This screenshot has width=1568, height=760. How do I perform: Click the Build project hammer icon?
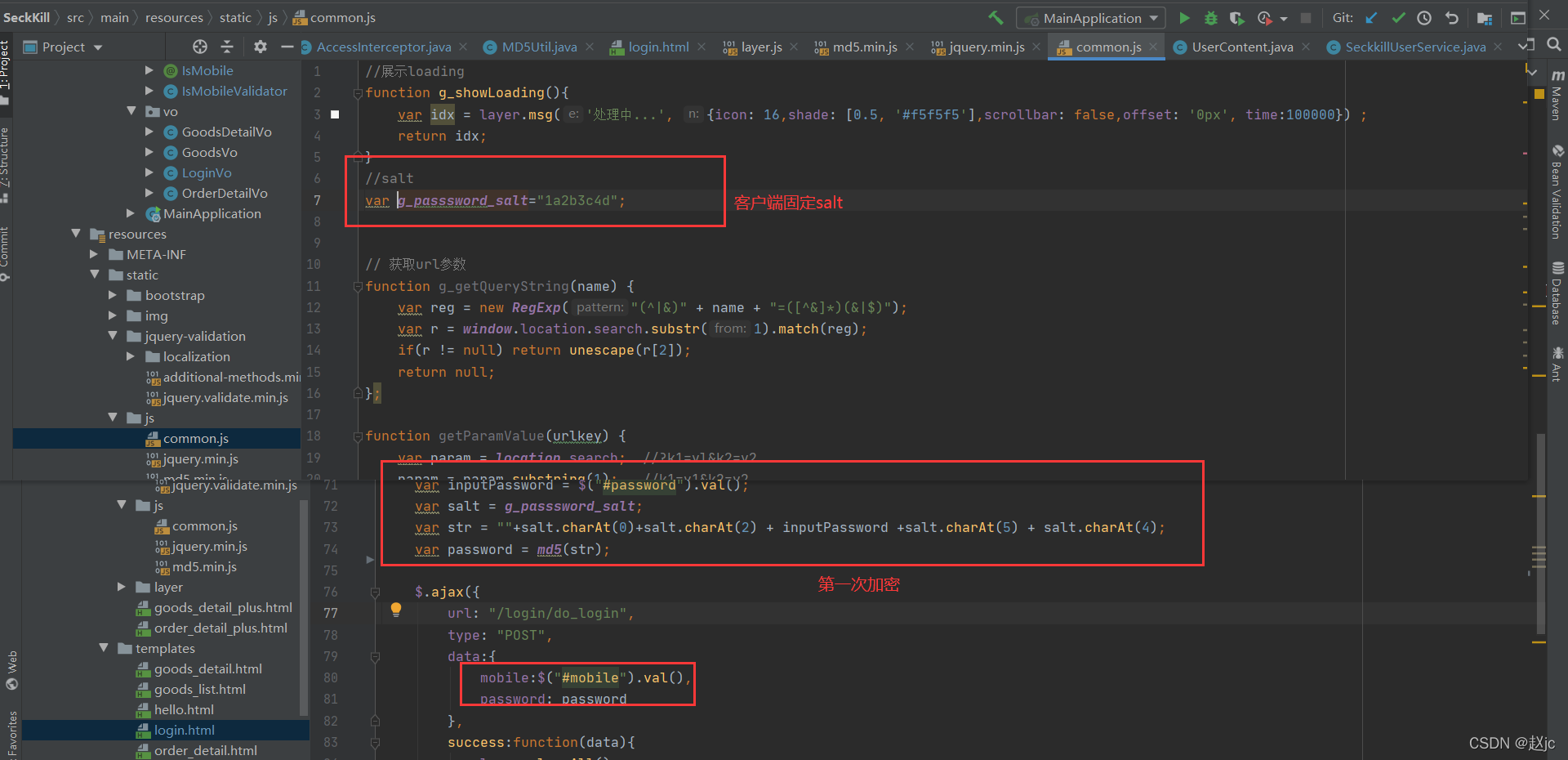coord(996,17)
